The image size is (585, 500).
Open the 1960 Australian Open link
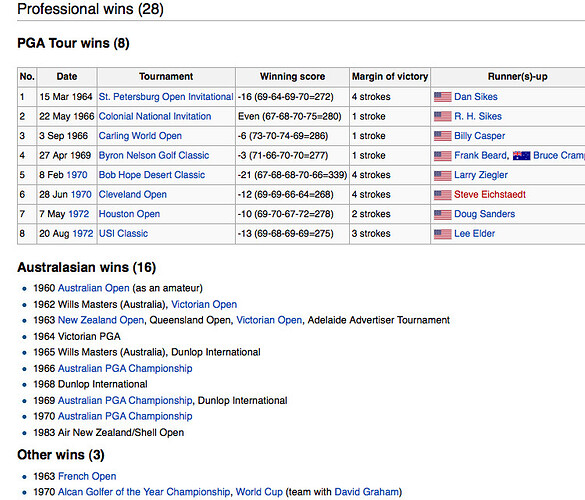94,288
